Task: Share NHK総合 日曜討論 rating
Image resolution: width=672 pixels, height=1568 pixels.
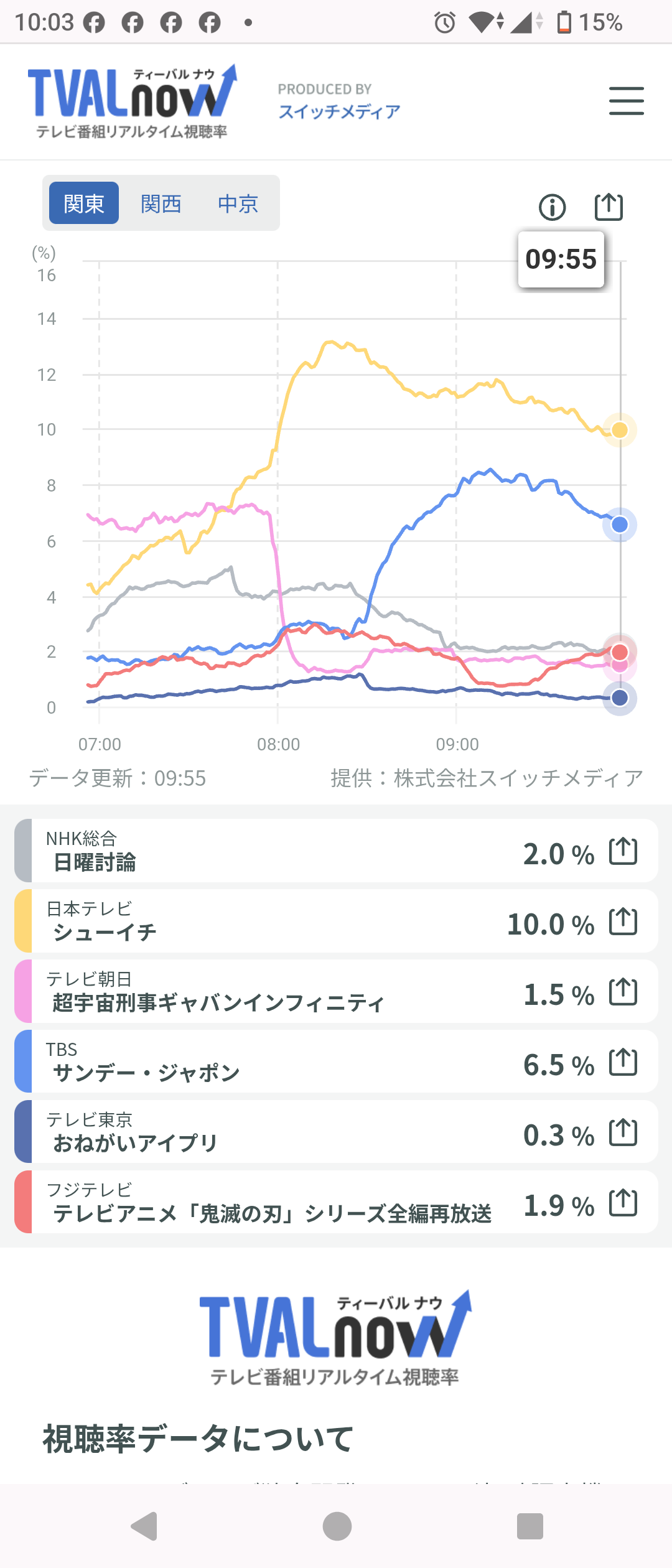Action: click(623, 851)
